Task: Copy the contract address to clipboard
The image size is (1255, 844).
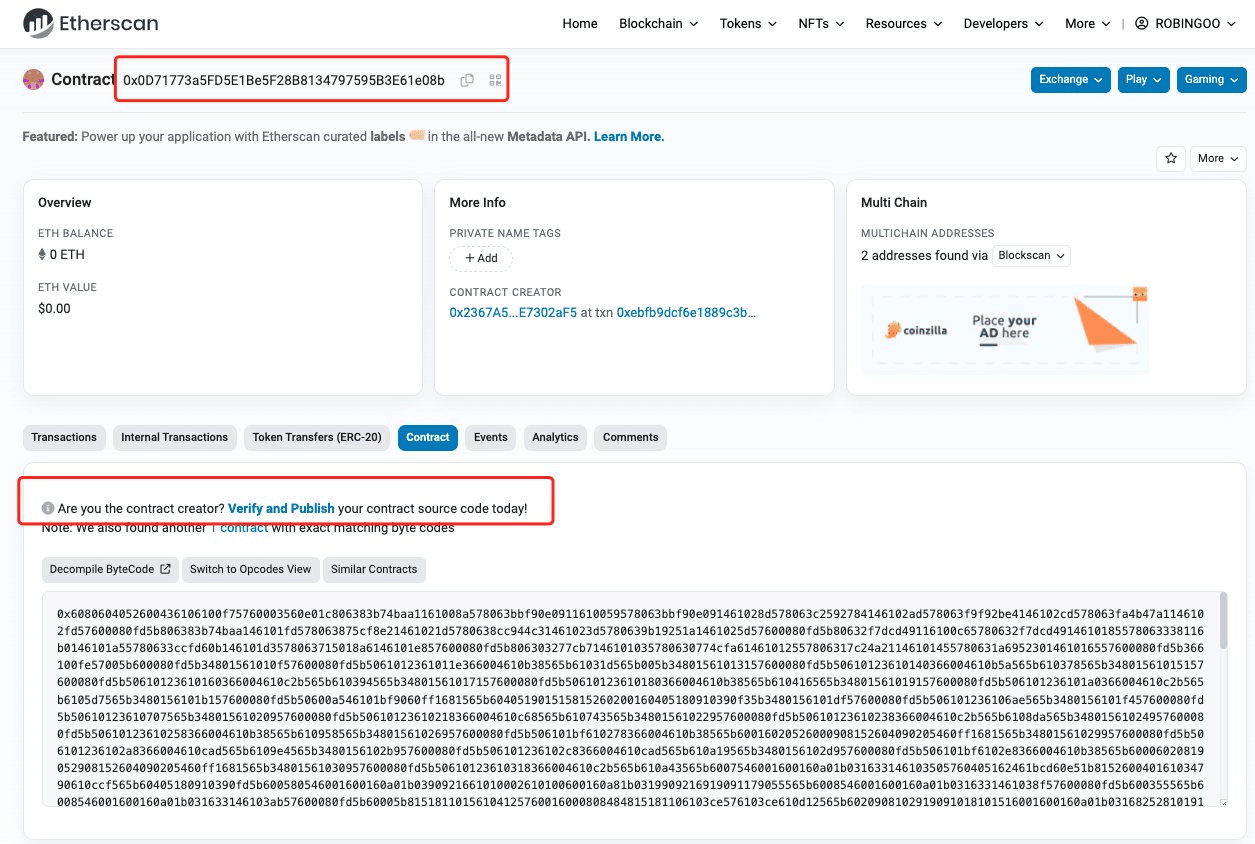Action: [x=467, y=80]
